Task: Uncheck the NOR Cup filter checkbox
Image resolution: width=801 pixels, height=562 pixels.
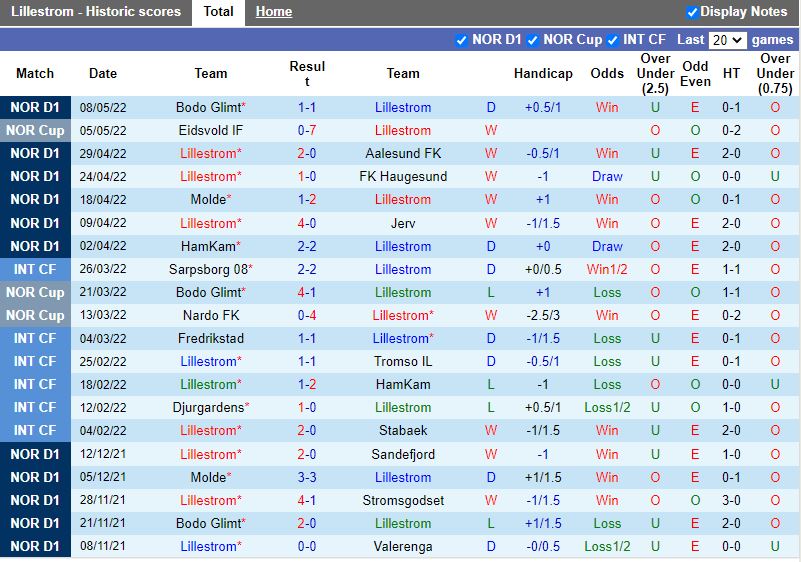Action: point(532,40)
